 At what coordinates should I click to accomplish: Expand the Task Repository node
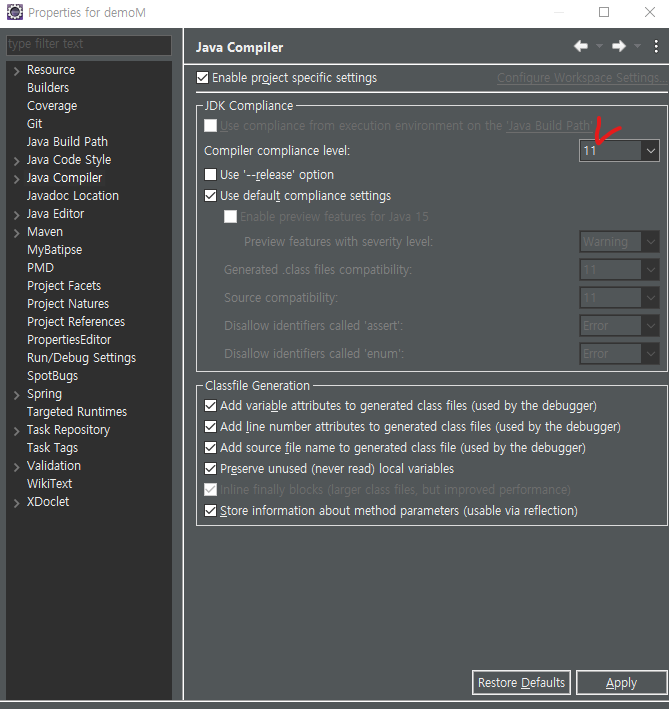[x=16, y=431]
